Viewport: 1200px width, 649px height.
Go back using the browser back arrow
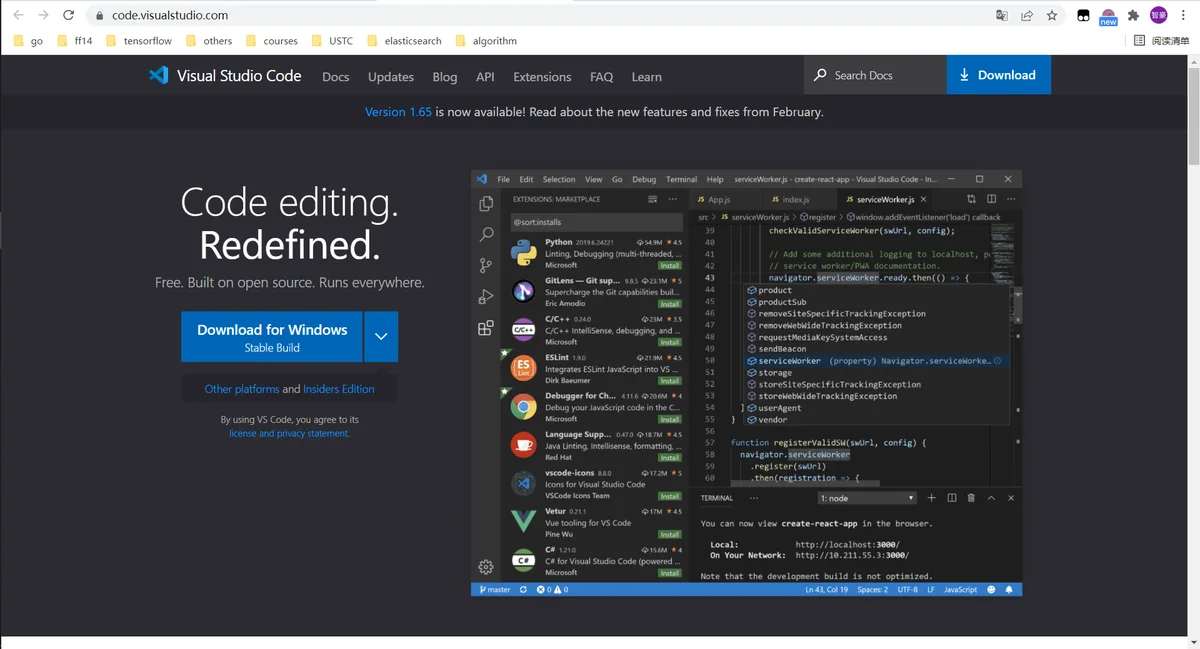[x=18, y=15]
